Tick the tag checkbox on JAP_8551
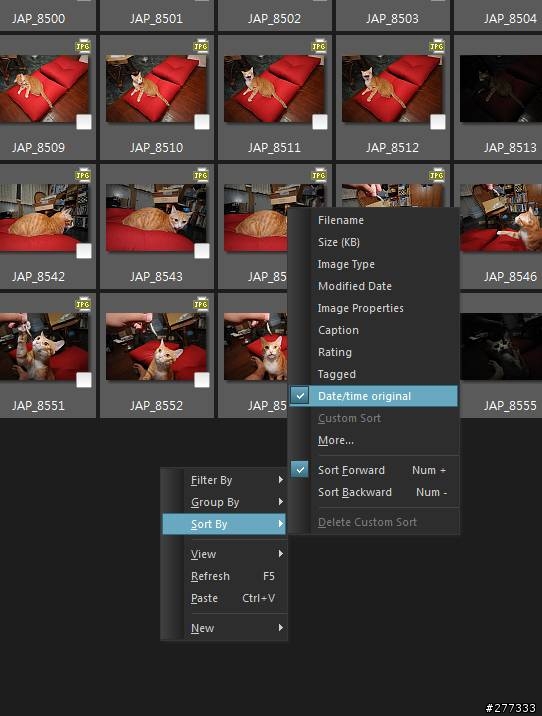This screenshot has height=716, width=542. [84, 379]
